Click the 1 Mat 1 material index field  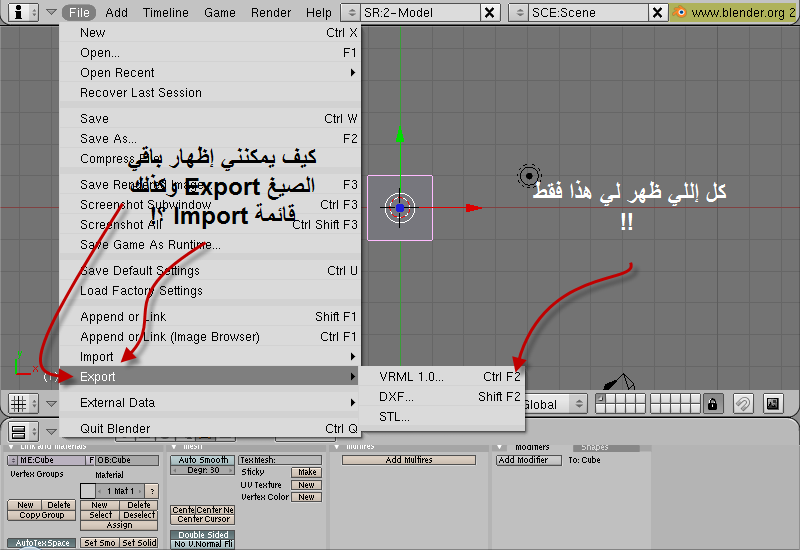click(x=121, y=491)
